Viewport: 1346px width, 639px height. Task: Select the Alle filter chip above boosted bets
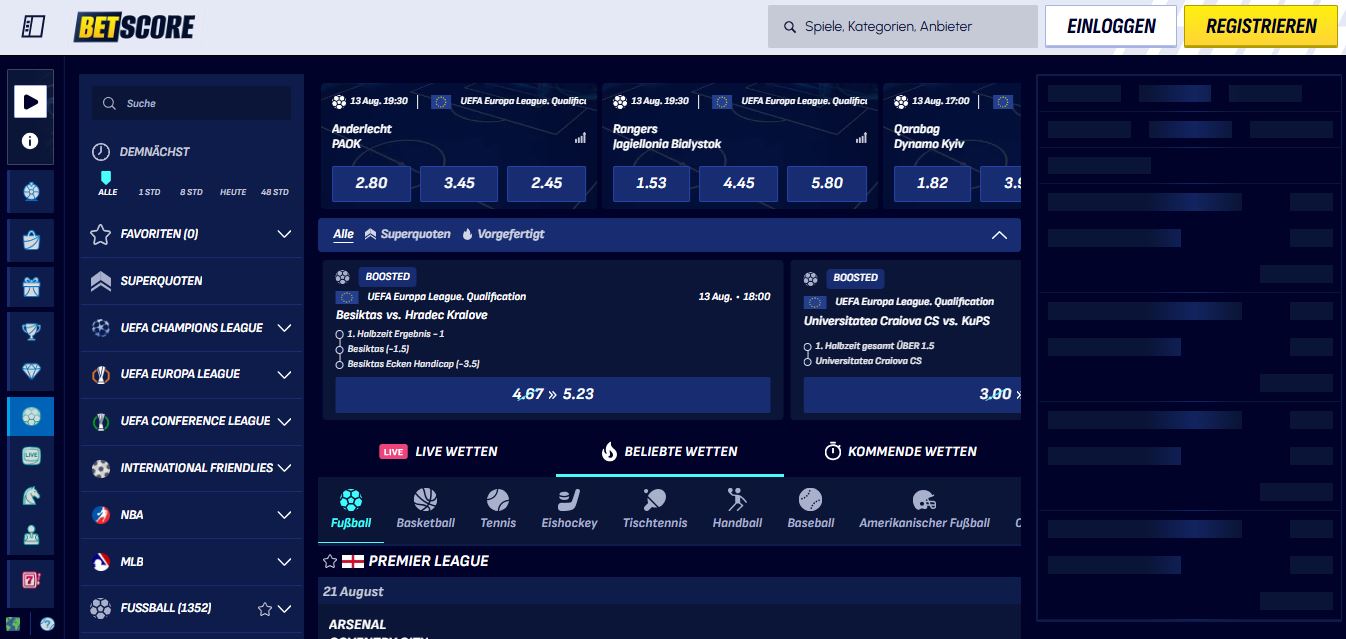click(343, 234)
